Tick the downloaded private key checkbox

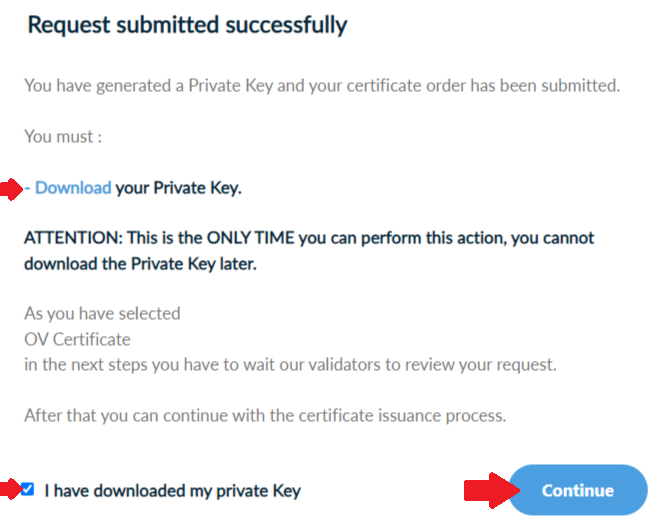pos(28,489)
